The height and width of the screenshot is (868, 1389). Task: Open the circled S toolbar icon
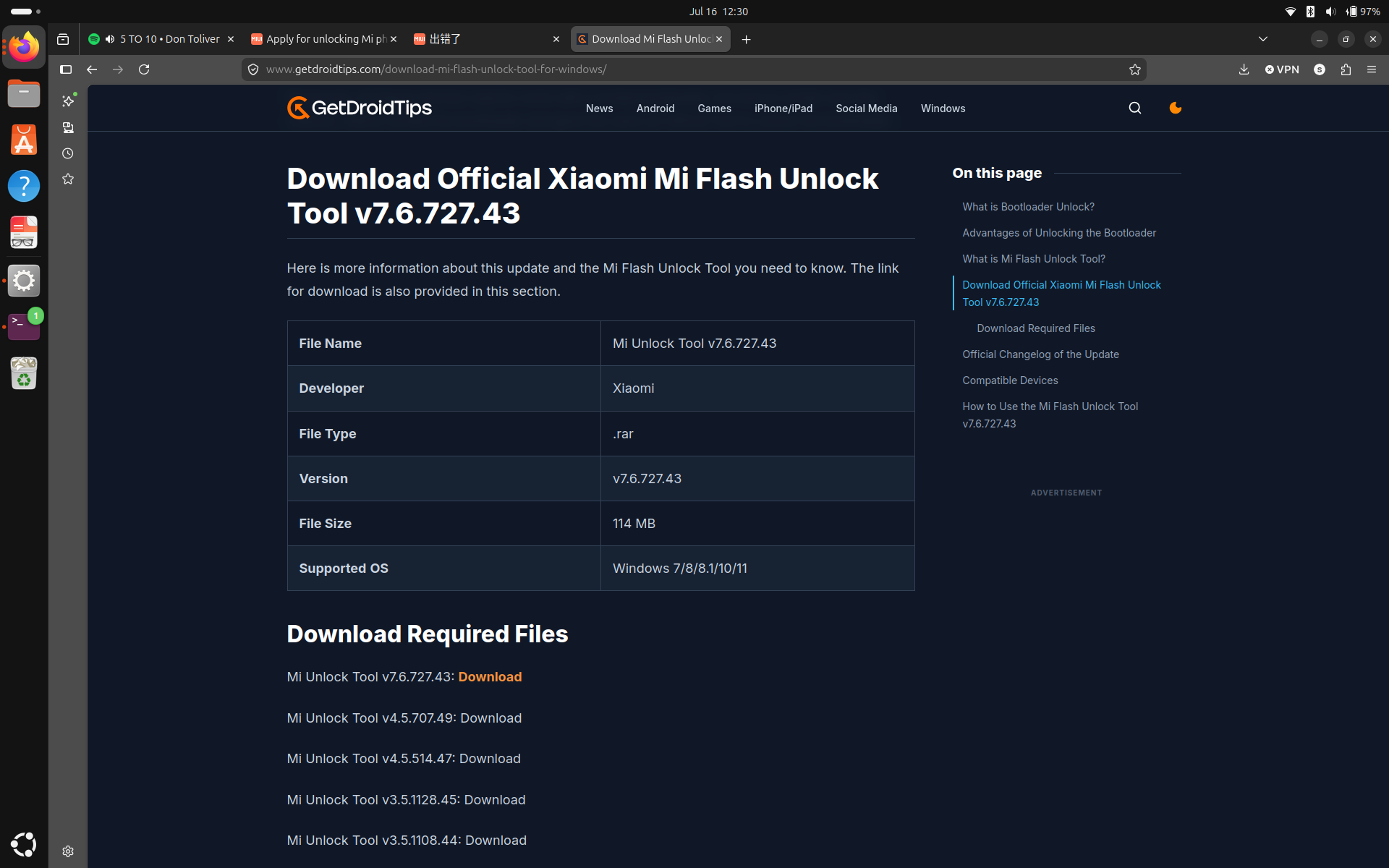point(1320,69)
